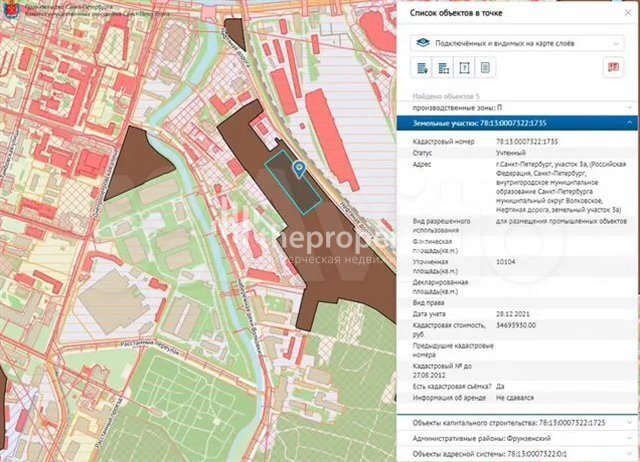Click the cadastral number value 78:13:0007322:1735

click(x=529, y=142)
